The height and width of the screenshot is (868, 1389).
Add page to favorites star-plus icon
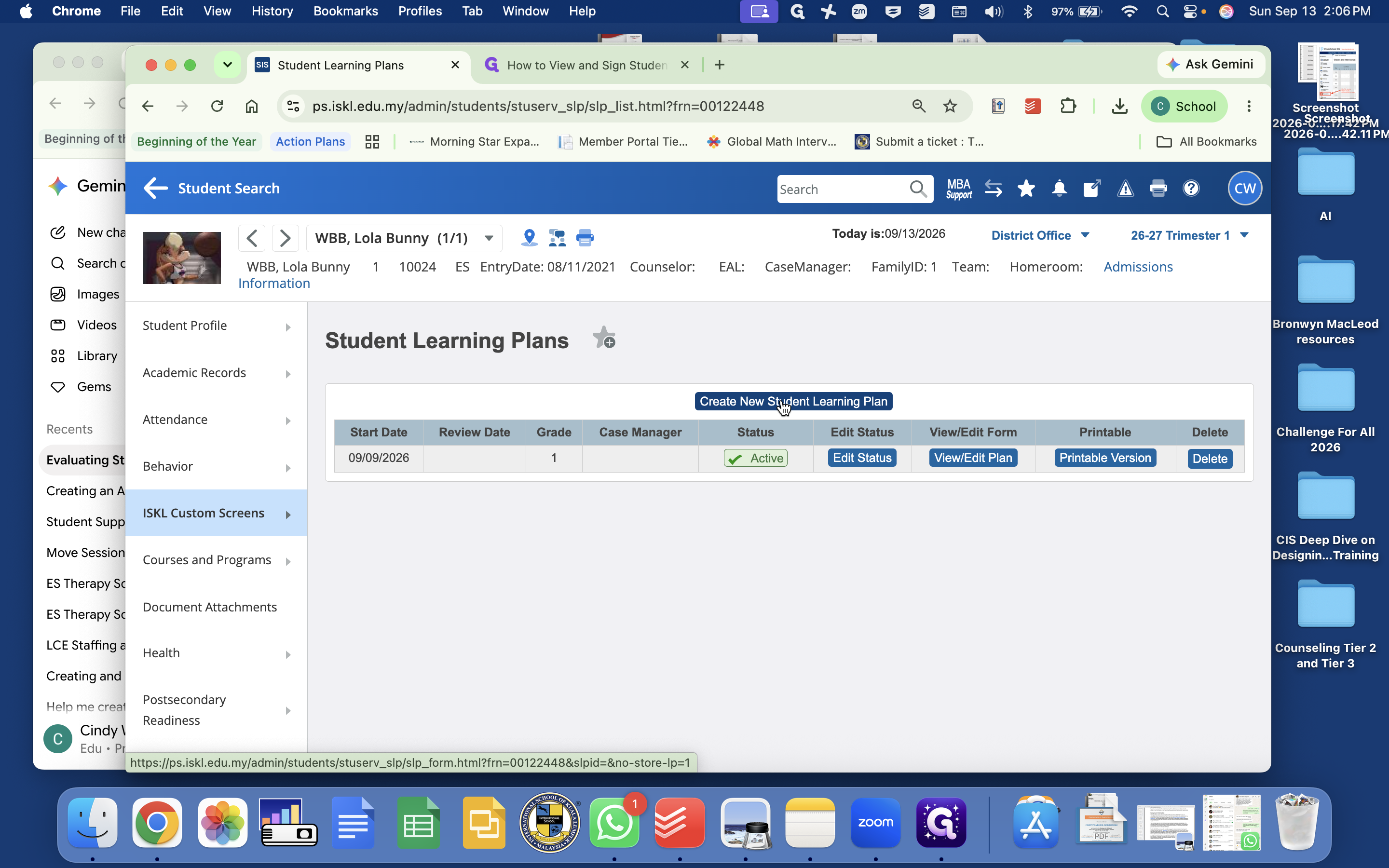(604, 338)
